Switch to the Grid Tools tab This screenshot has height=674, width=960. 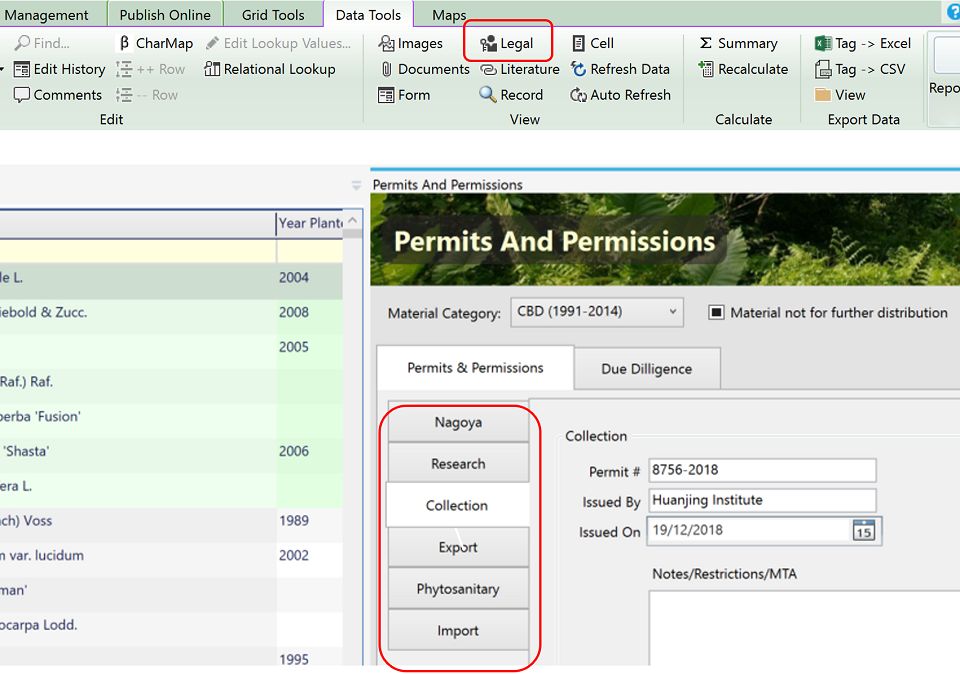click(x=272, y=15)
